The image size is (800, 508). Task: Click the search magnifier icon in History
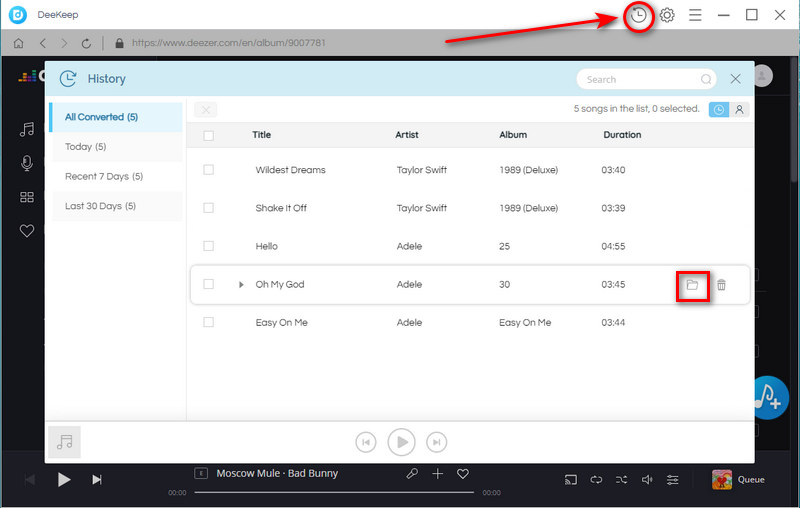click(706, 79)
